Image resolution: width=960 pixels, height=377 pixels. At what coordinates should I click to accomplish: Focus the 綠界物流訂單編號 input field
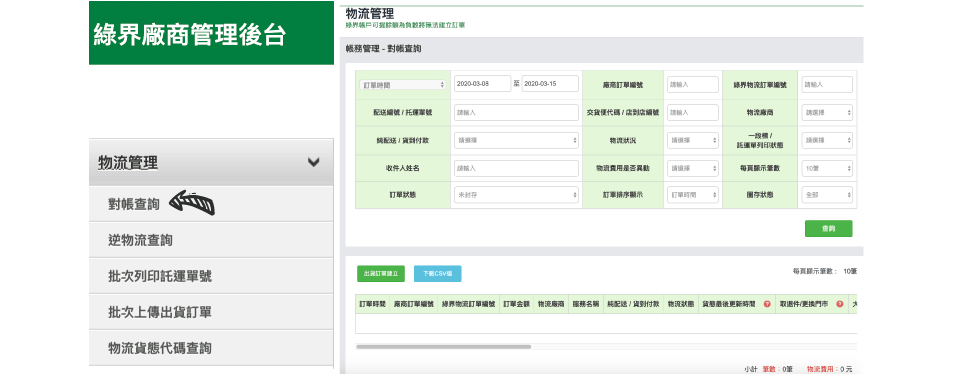[827, 84]
